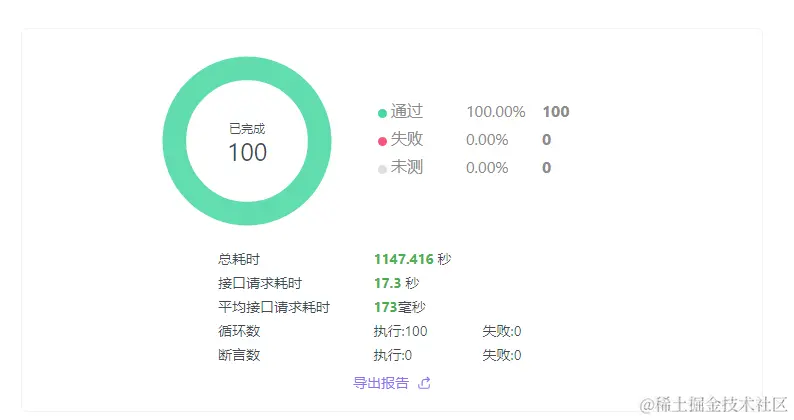Viewport: 794px width, 420px height.
Task: Click the green 通过 legend dot
Action: (x=382, y=113)
